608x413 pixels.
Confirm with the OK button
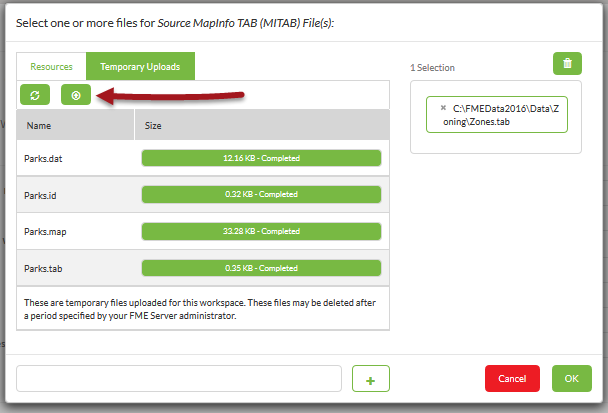pos(571,379)
